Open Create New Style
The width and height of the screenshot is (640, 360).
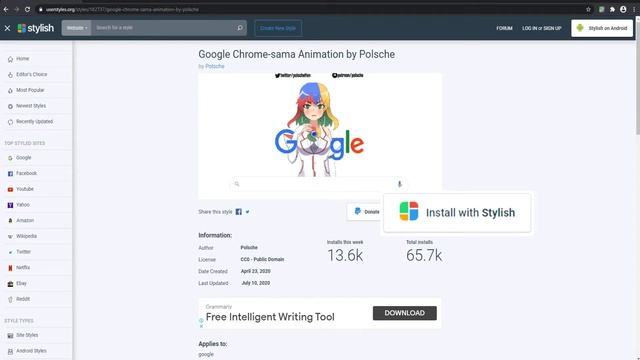click(x=278, y=28)
